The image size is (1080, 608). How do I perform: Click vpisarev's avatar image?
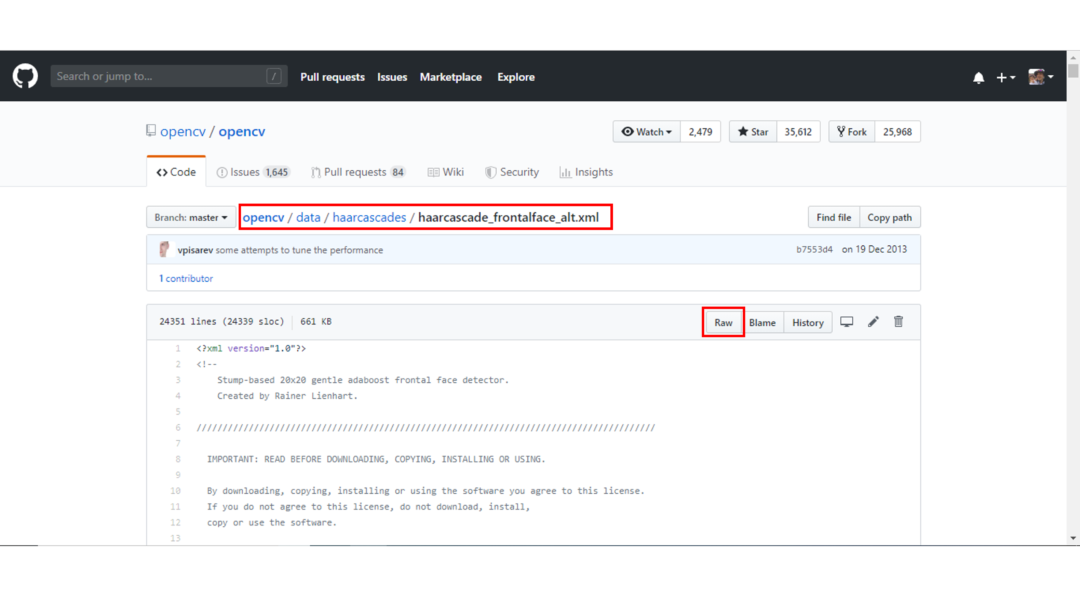165,249
